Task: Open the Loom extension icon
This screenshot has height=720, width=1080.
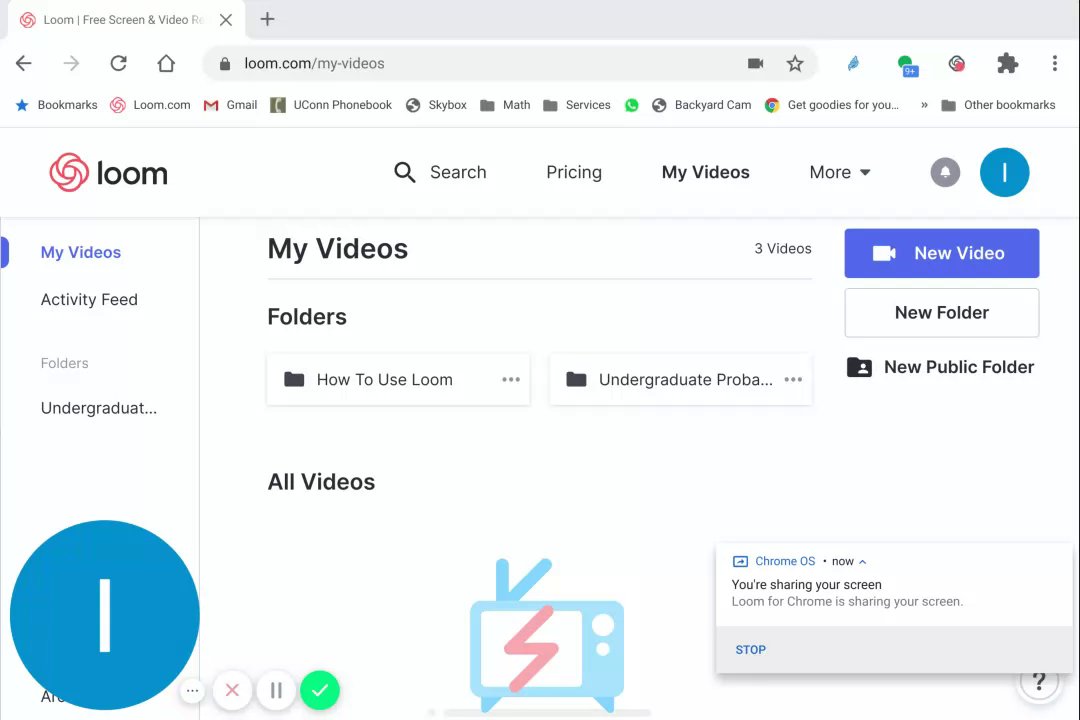Action: click(957, 64)
